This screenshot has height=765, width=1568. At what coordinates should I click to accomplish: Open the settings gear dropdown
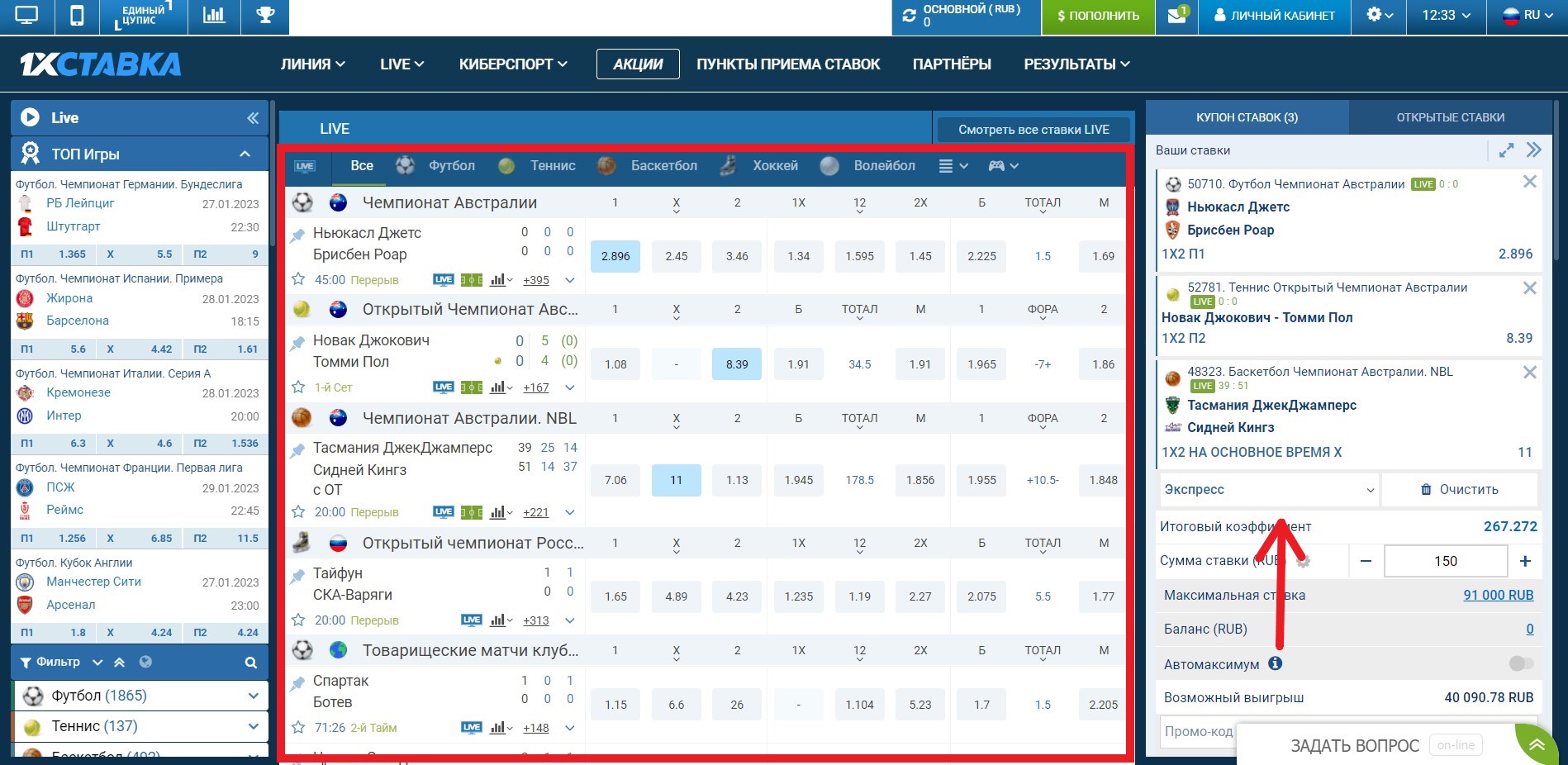click(x=1380, y=16)
